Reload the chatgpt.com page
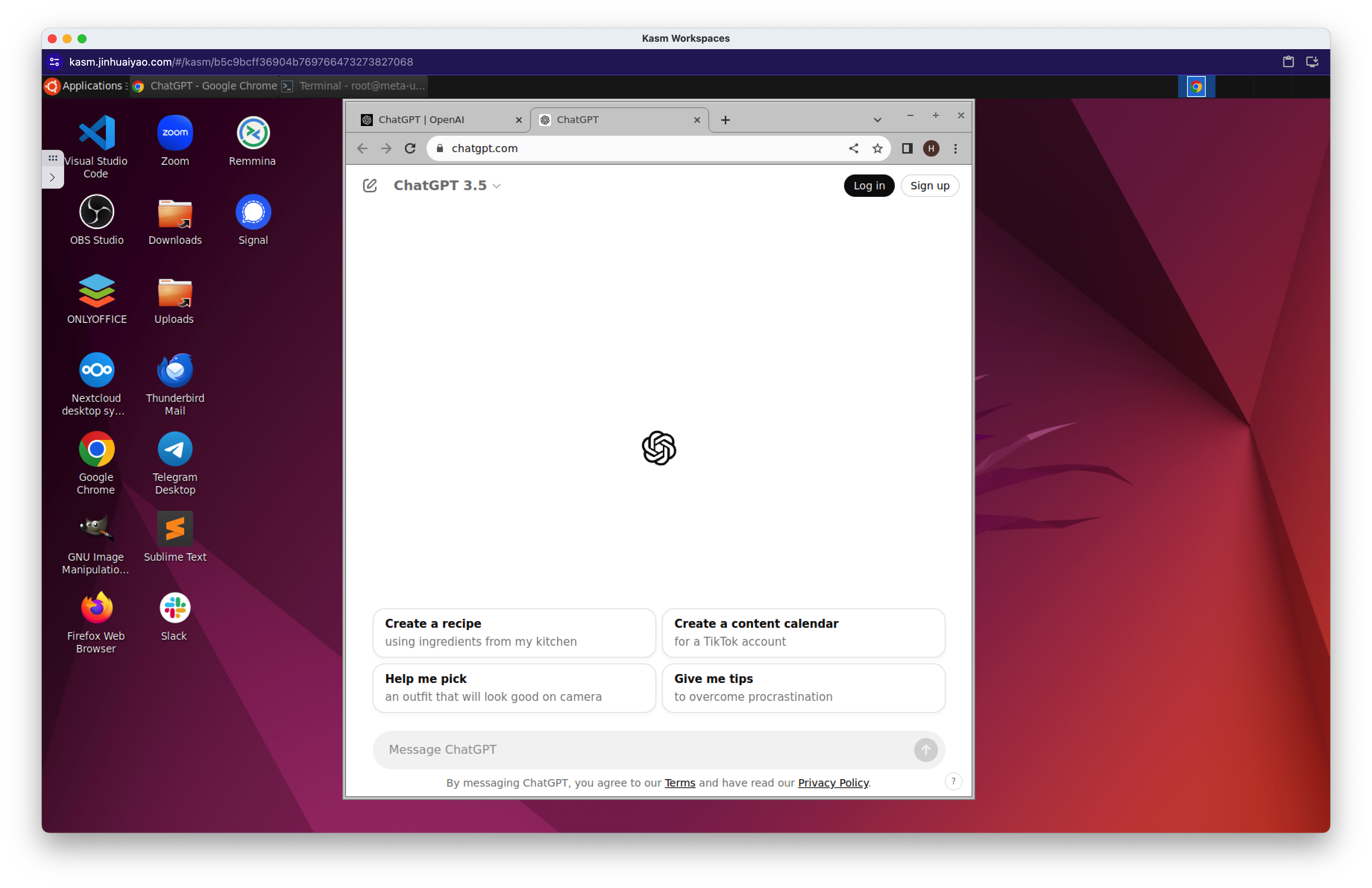The image size is (1372, 888). (410, 149)
